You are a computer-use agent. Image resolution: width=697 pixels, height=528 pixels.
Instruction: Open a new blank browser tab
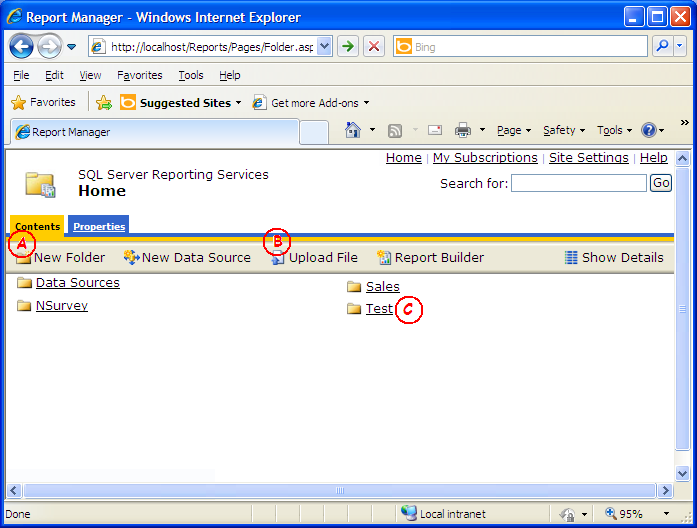pos(314,132)
